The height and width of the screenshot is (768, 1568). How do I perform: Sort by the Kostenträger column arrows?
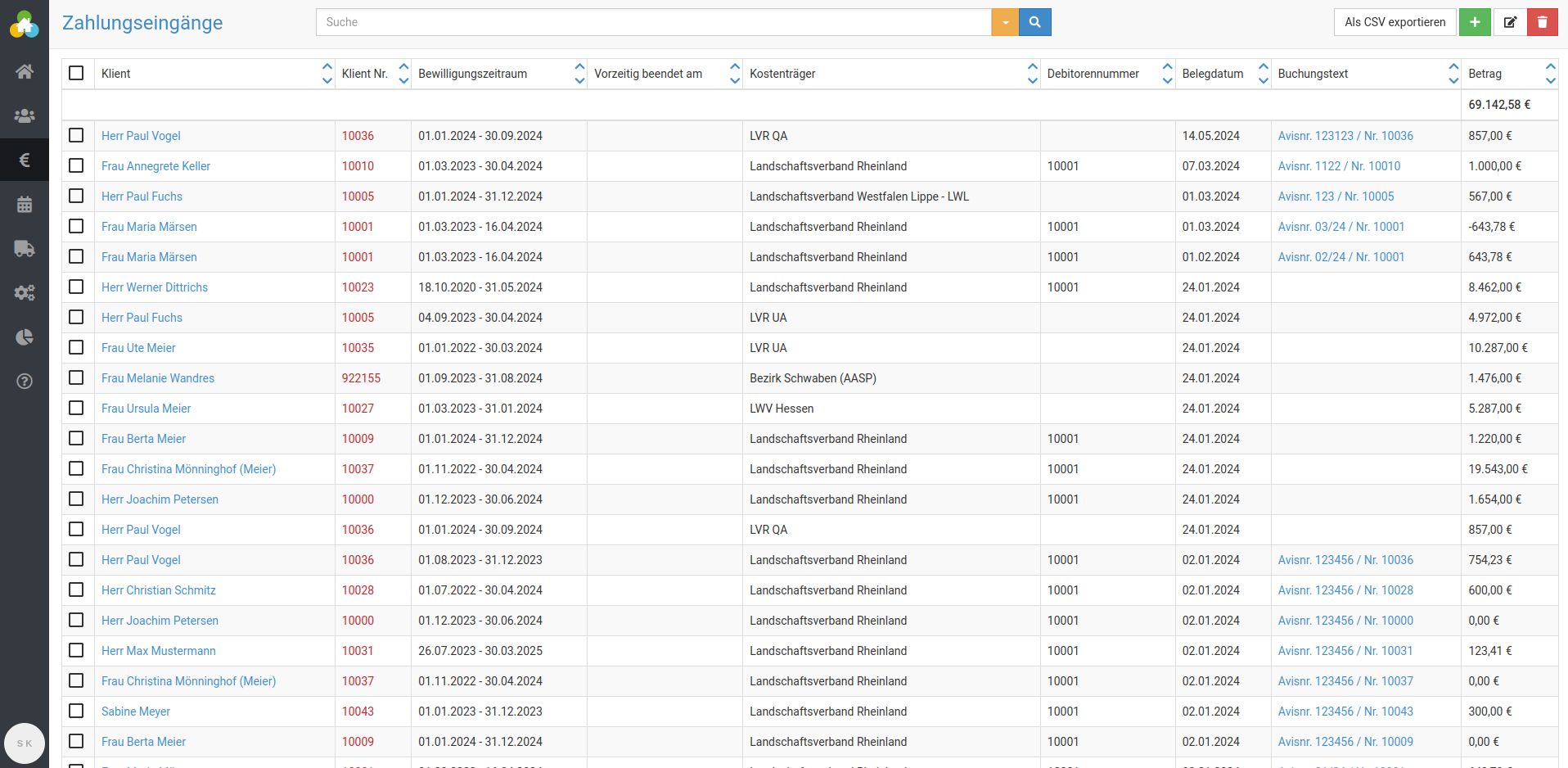[1032, 74]
